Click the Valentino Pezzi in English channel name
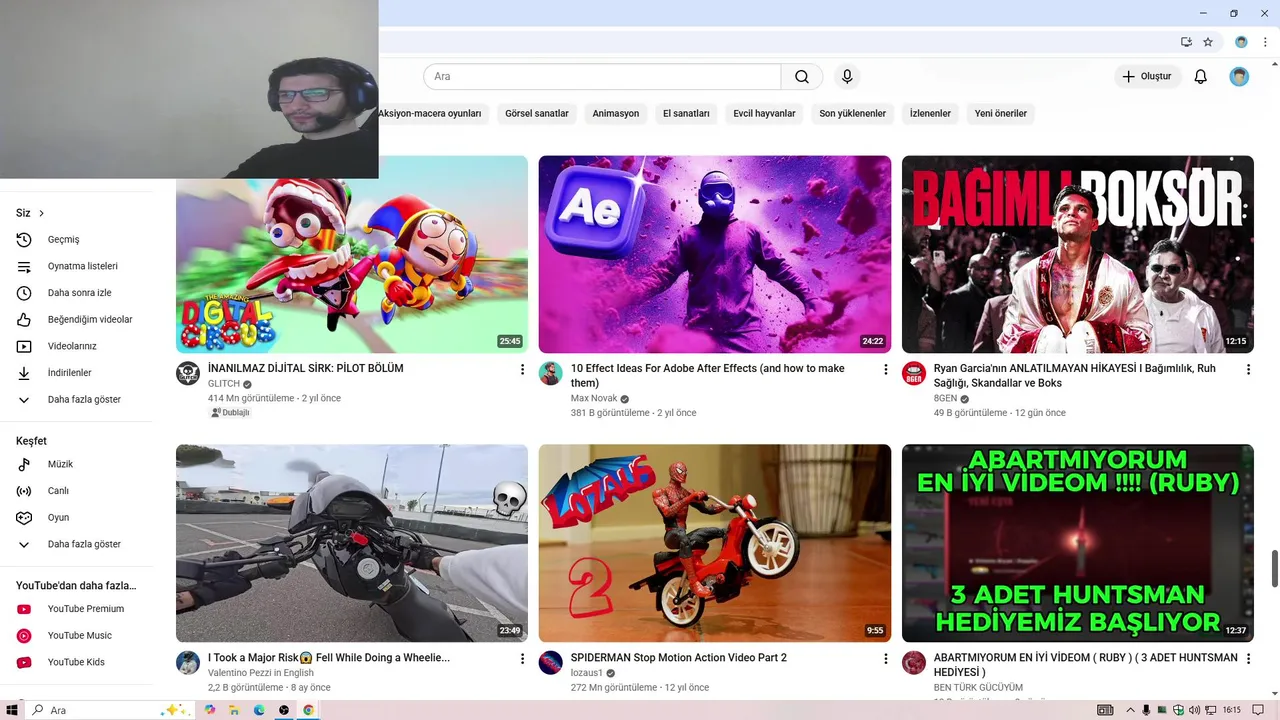 [261, 673]
